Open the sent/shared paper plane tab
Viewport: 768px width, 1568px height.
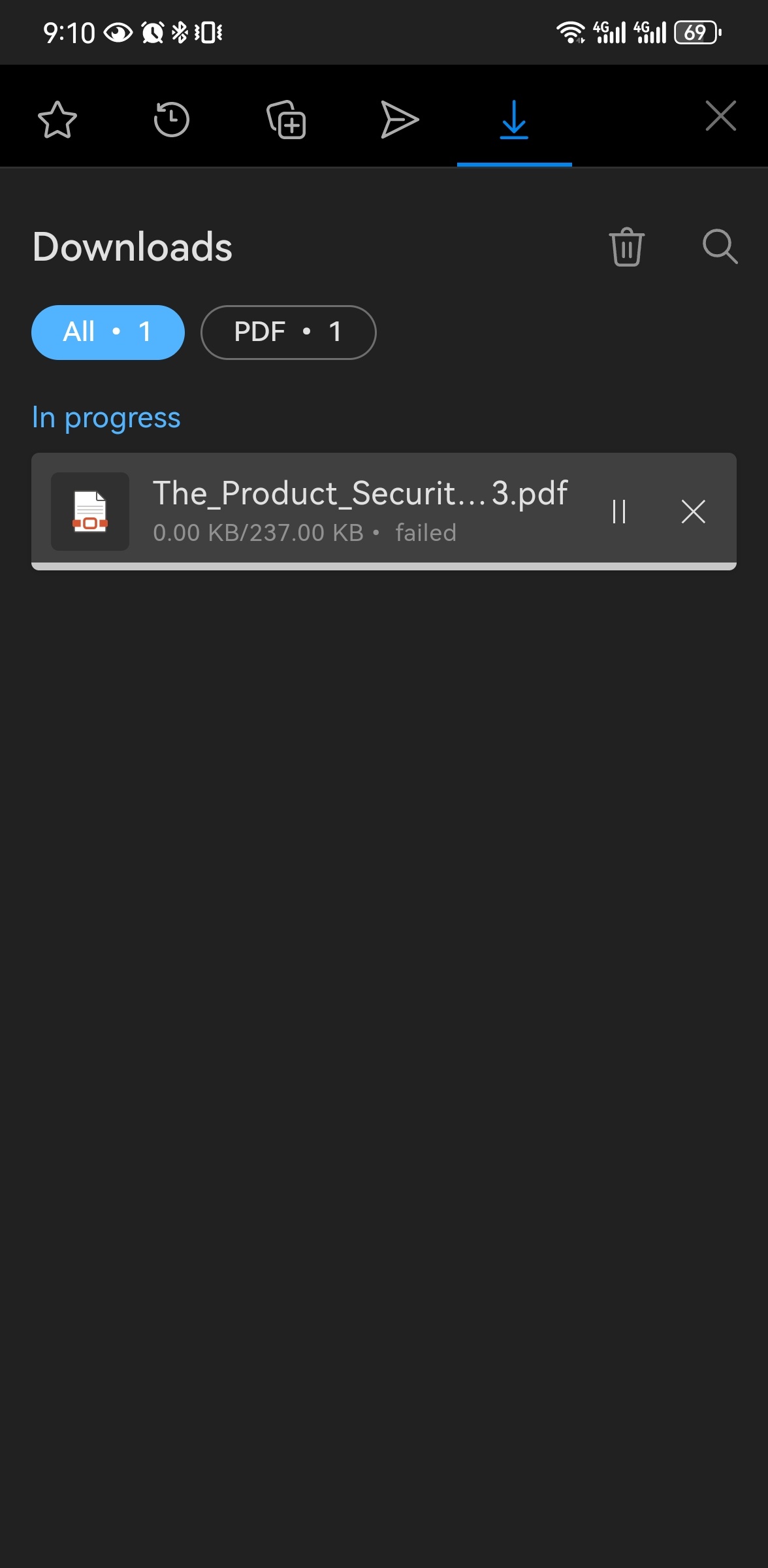pyautogui.click(x=400, y=120)
